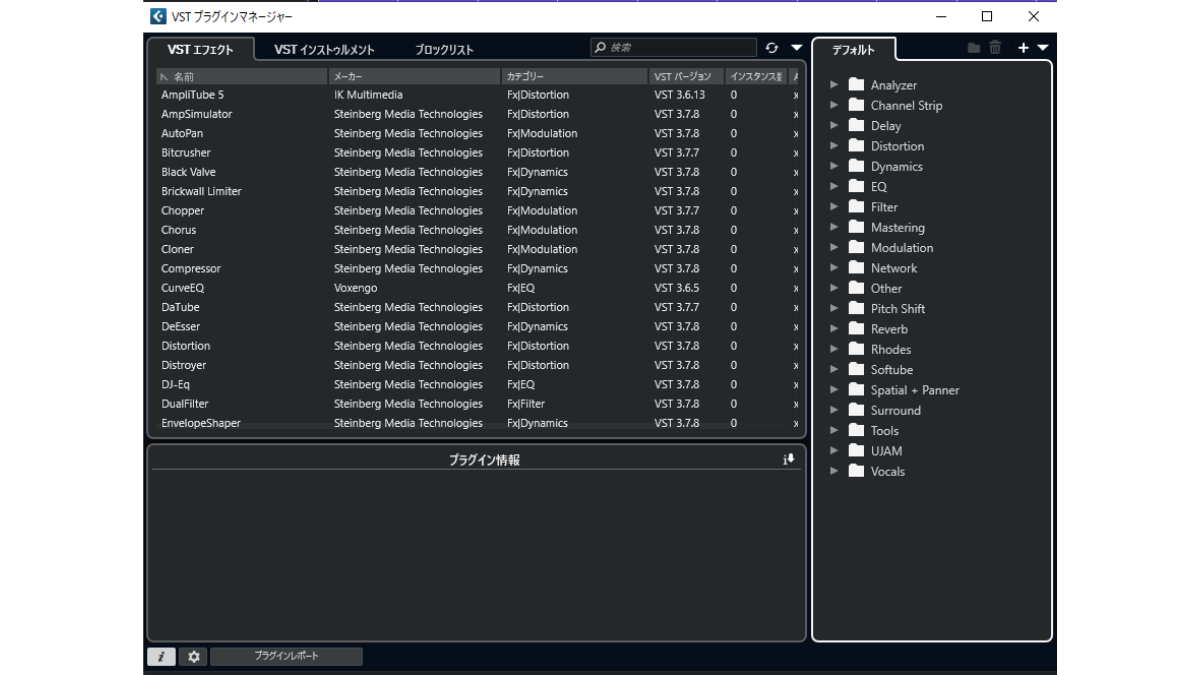Screen dimensions: 1200x675
Task: Click the plus icon to add collection
Action: (1023, 48)
